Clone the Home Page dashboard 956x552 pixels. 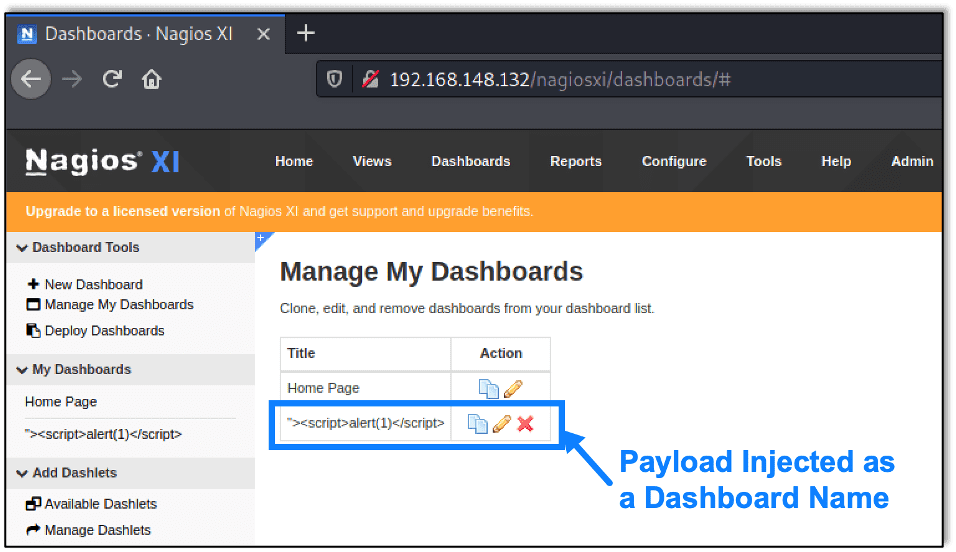(x=488, y=389)
